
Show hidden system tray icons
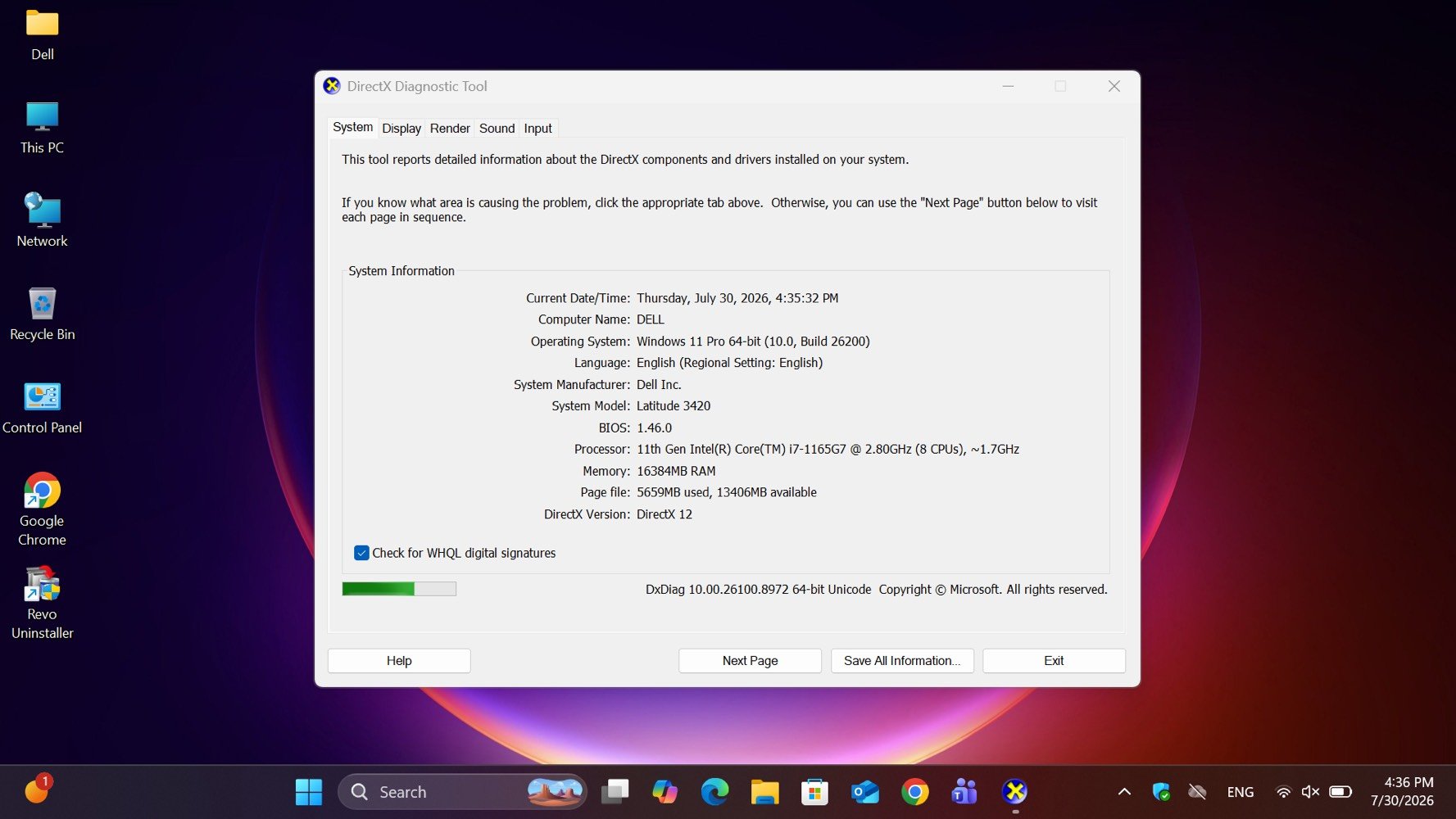tap(1124, 792)
